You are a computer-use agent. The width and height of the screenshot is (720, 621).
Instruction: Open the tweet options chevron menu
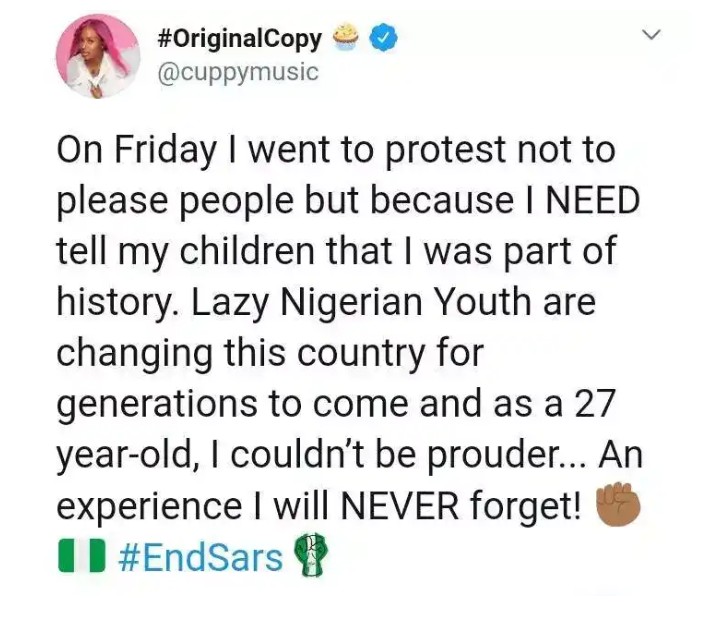[651, 37]
